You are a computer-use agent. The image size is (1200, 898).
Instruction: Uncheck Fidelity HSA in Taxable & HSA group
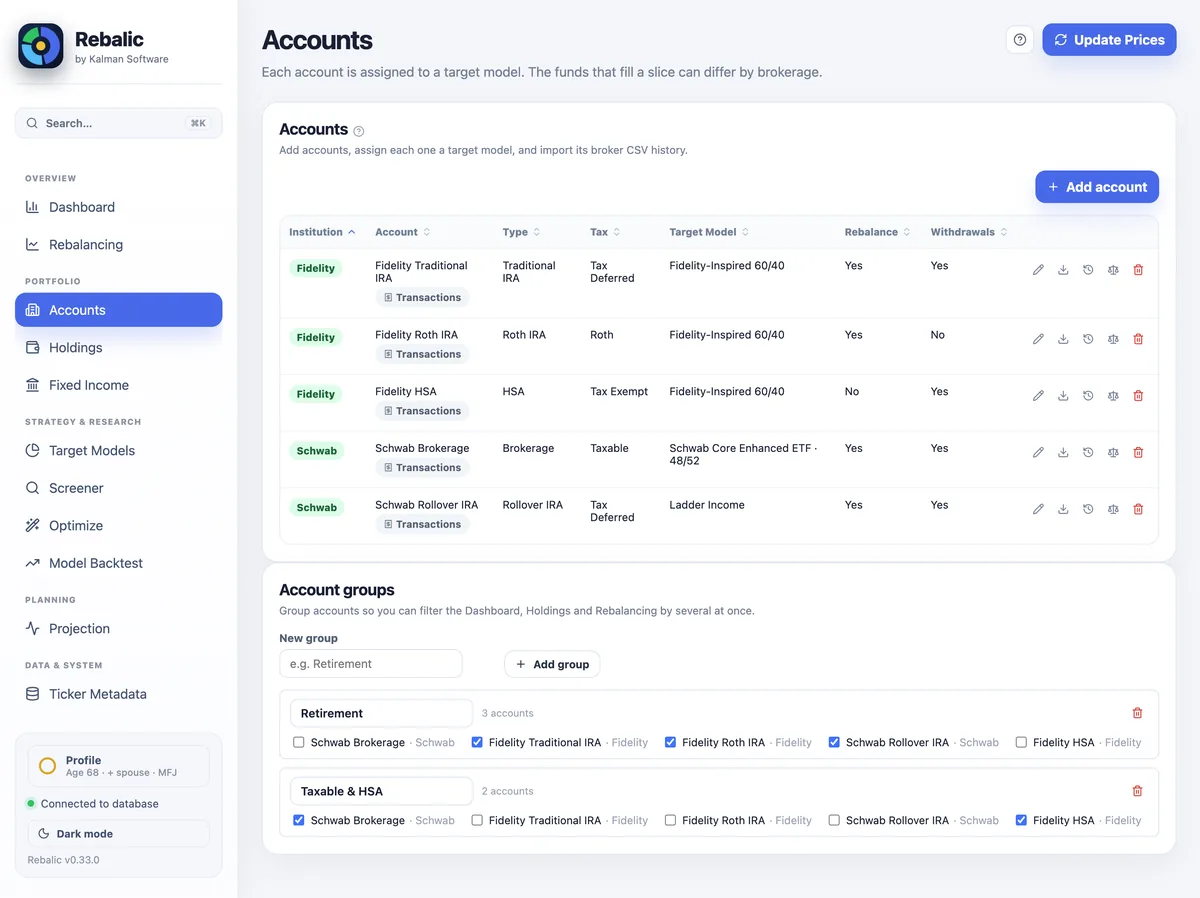1021,820
